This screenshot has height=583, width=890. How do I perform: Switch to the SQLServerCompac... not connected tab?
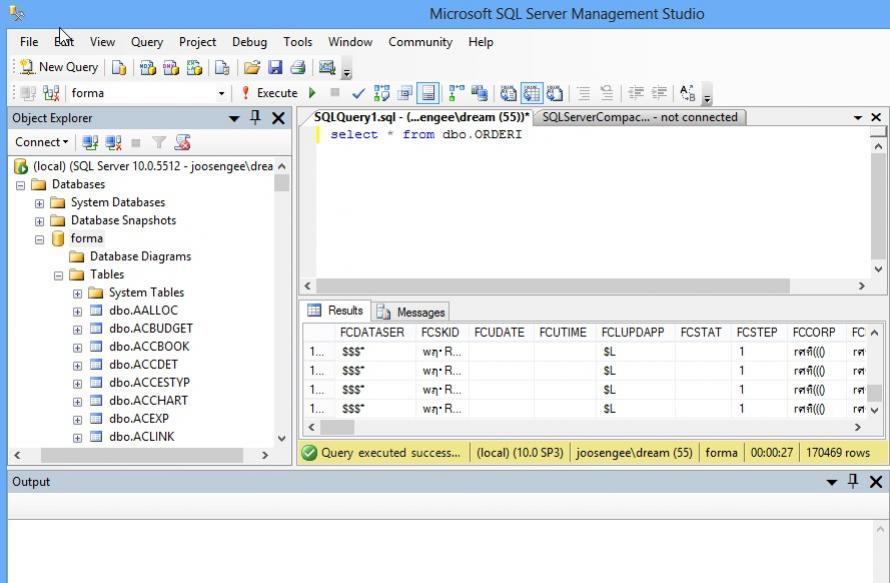coord(640,118)
